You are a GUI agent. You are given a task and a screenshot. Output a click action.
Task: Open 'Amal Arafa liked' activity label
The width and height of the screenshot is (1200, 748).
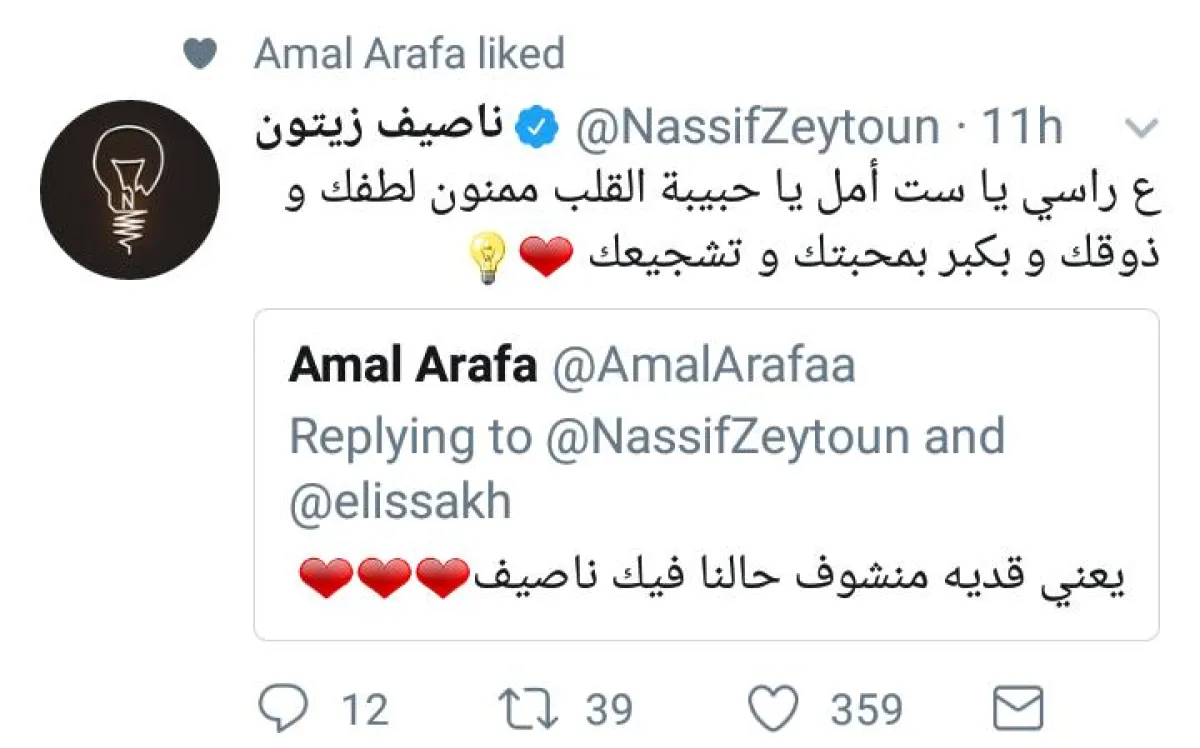click(409, 54)
